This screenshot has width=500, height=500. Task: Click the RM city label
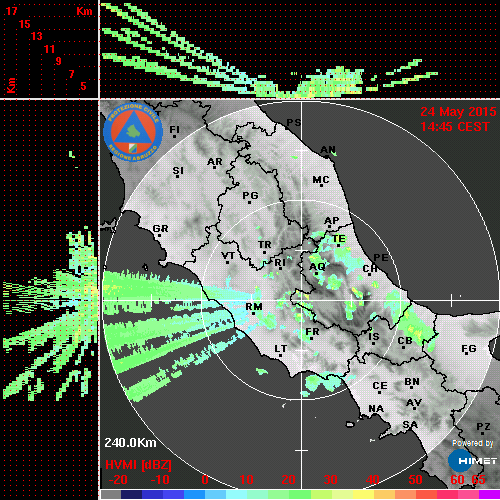coord(254,306)
